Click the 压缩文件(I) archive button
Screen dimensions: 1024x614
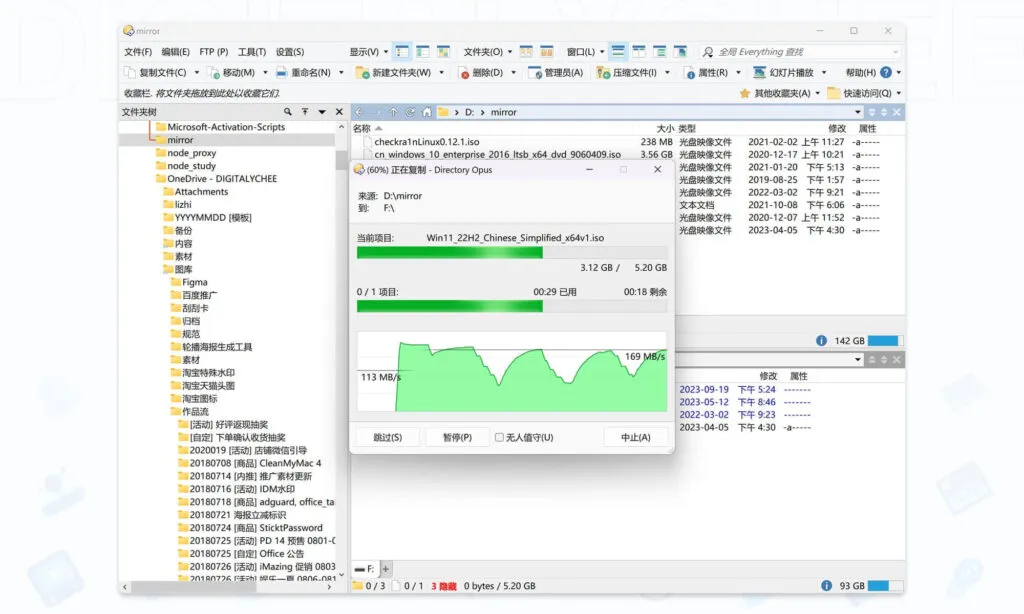click(x=627, y=73)
